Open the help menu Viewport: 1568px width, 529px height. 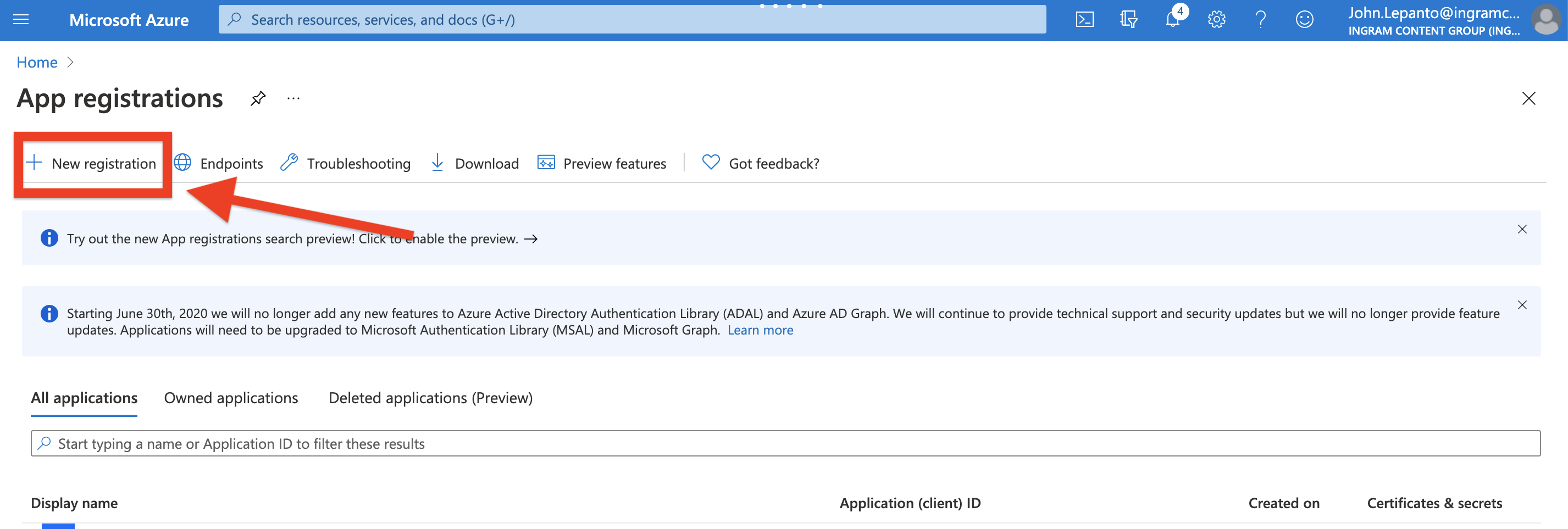click(x=1261, y=19)
